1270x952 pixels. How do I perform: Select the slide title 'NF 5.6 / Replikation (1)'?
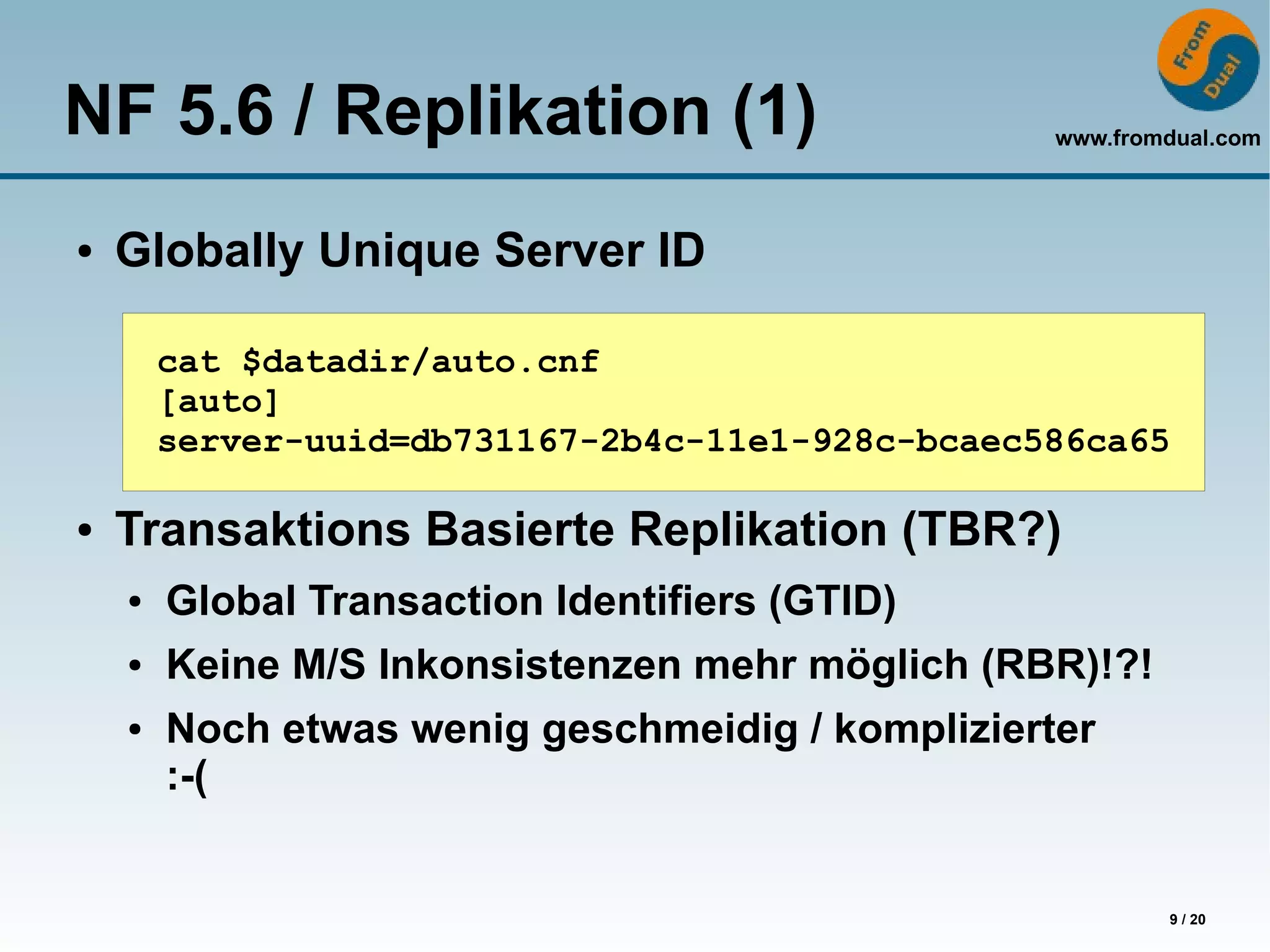click(440, 112)
